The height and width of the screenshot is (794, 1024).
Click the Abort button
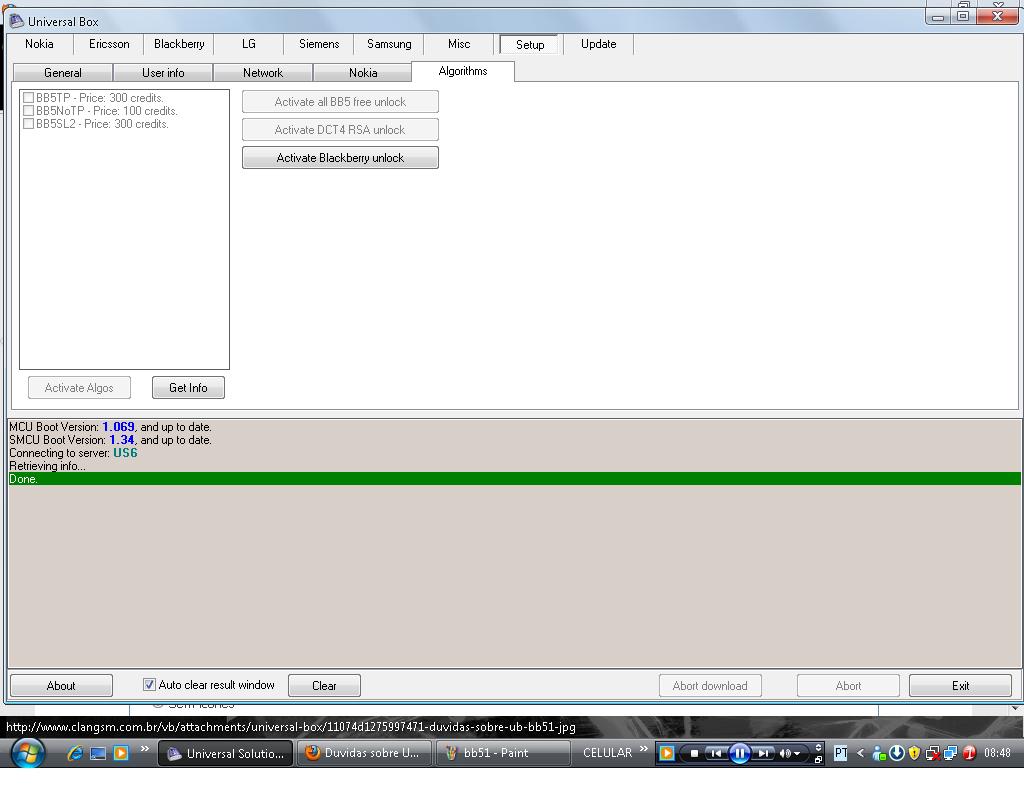[848, 686]
